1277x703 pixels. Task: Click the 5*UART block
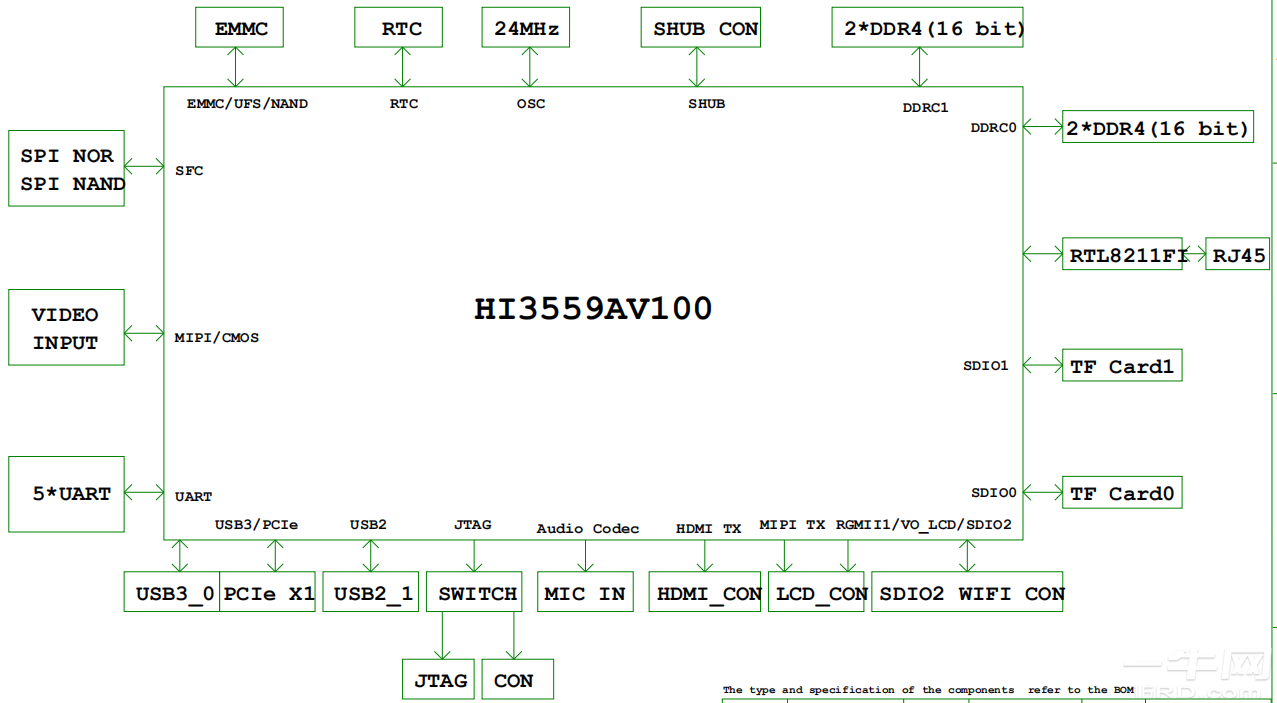coord(67,494)
